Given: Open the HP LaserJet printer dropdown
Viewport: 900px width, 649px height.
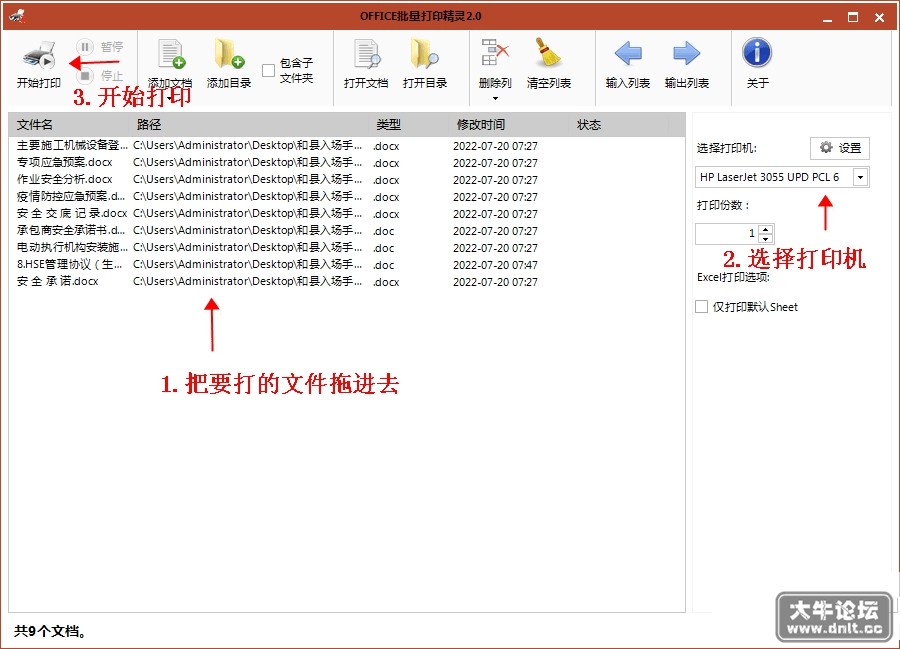Looking at the screenshot, I should point(860,177).
